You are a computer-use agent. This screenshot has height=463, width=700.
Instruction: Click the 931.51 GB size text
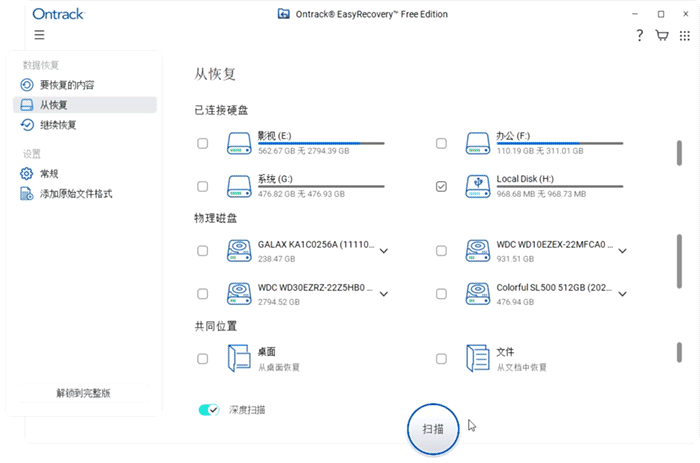click(x=515, y=259)
